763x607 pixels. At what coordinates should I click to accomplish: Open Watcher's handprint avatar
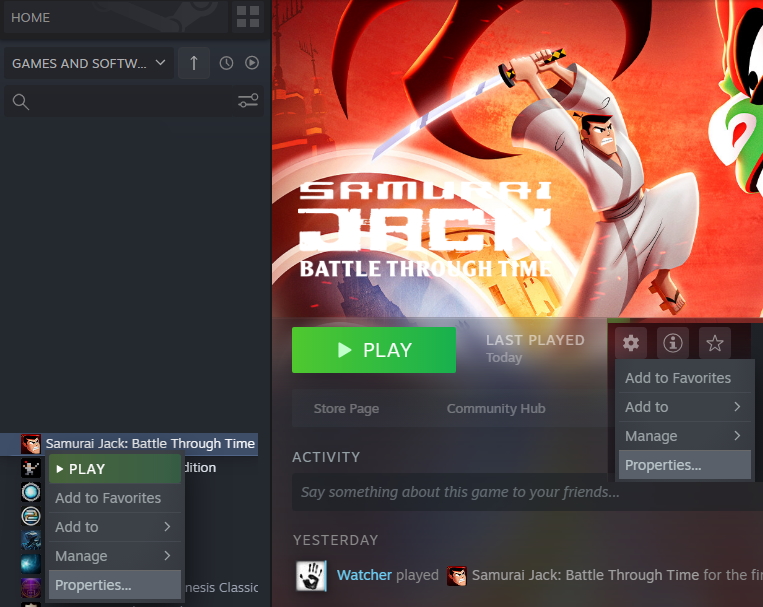click(311, 575)
